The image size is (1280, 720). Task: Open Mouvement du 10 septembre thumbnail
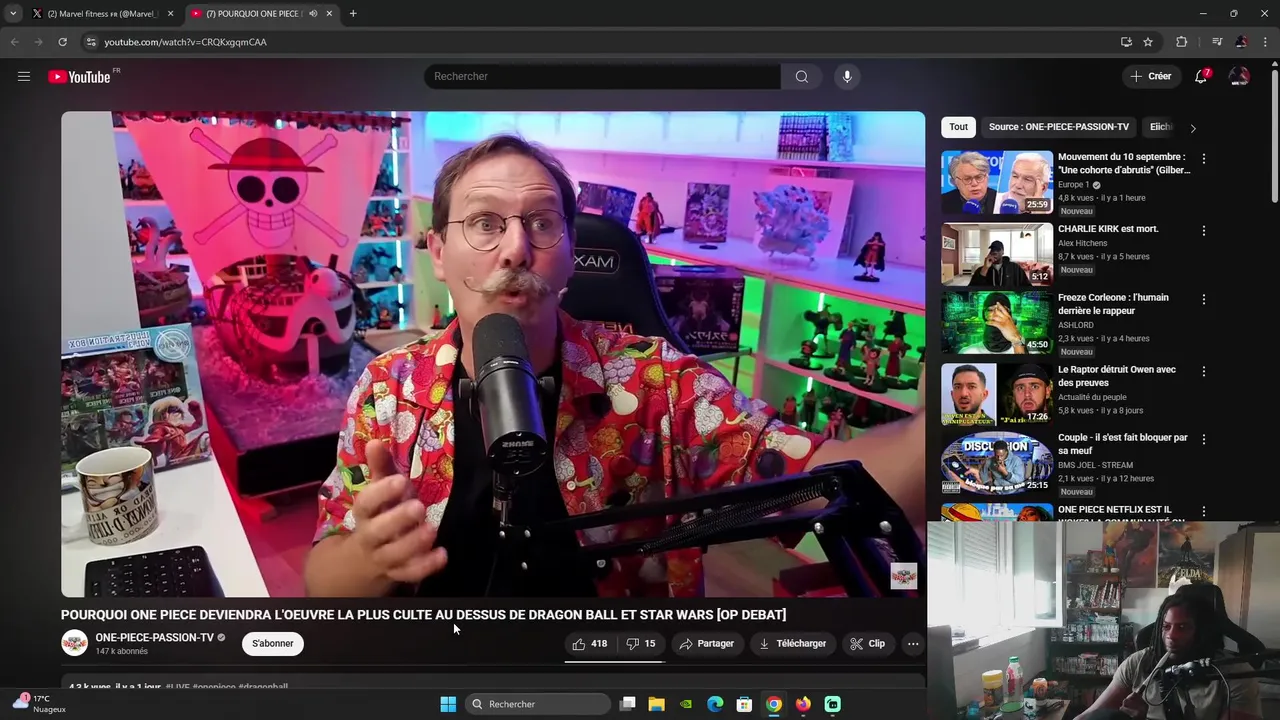click(x=997, y=182)
